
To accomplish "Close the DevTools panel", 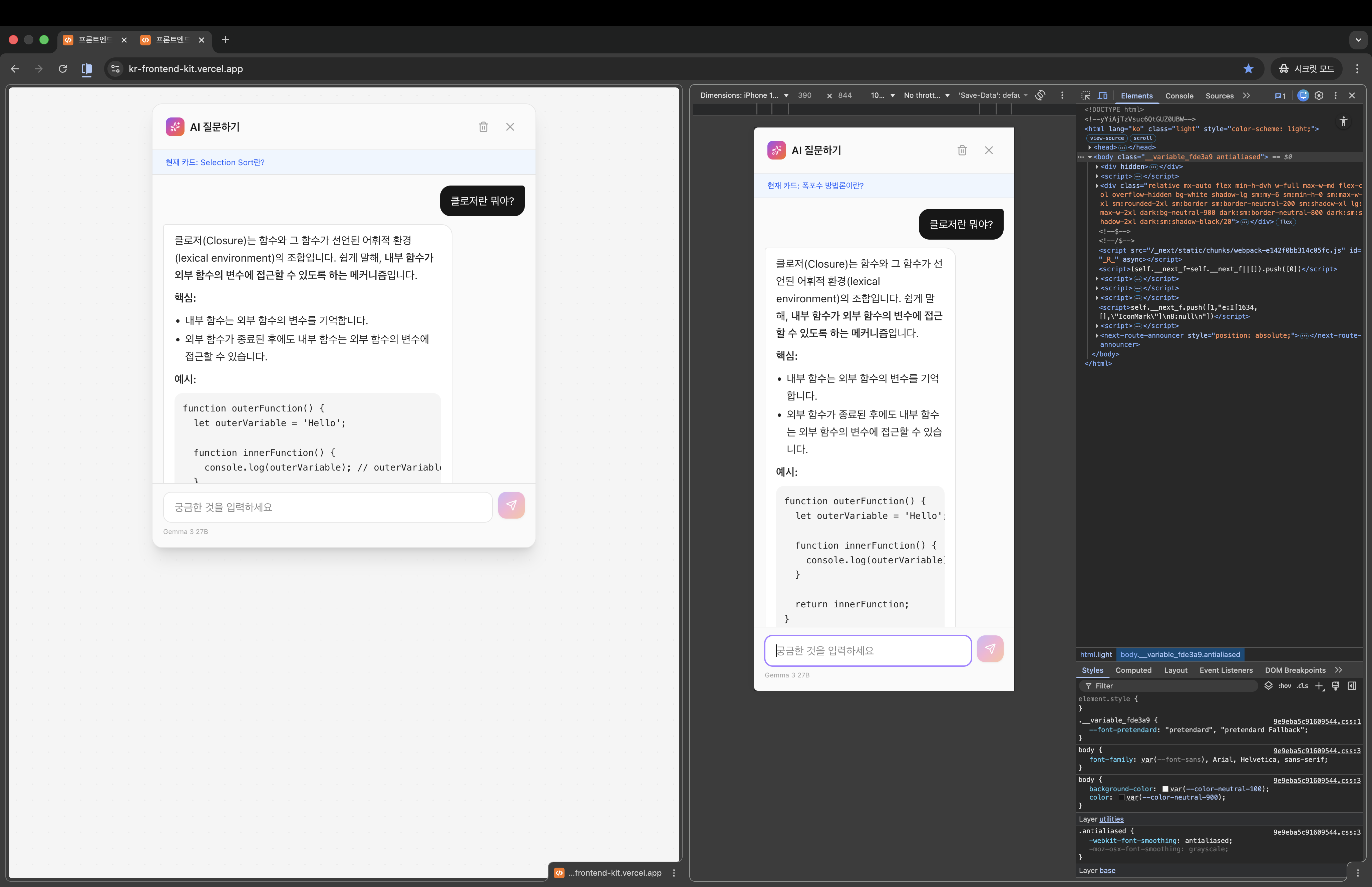I will coord(1352,96).
